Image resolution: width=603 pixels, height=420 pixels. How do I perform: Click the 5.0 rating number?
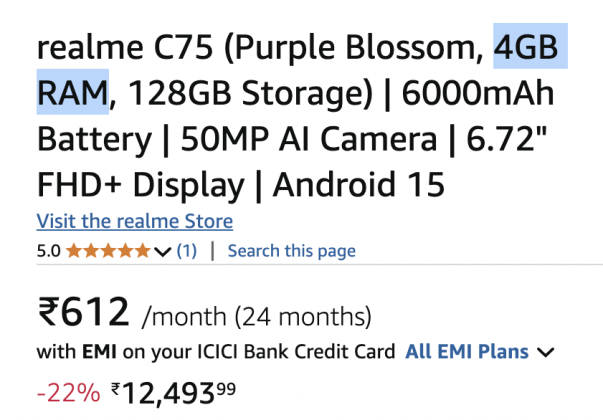click(x=49, y=251)
